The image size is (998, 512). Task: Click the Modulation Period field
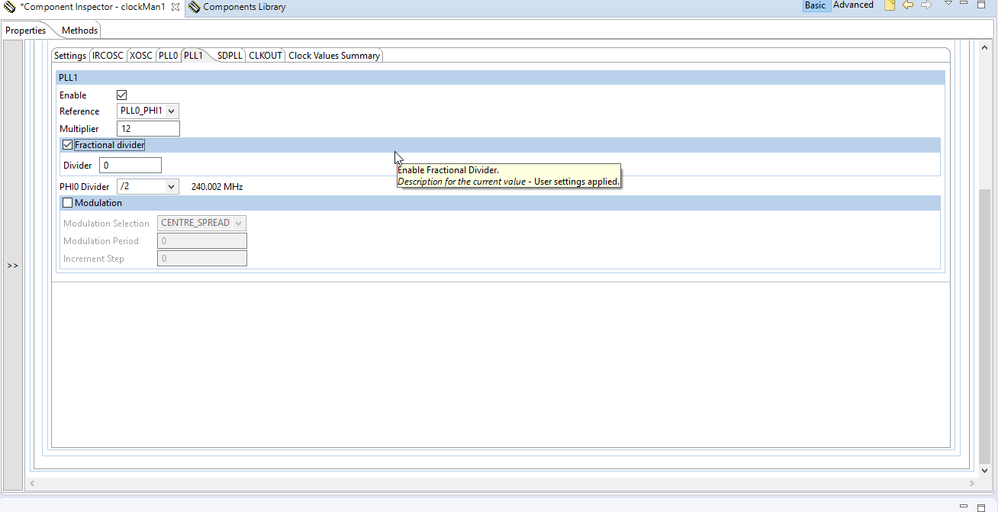(x=202, y=241)
